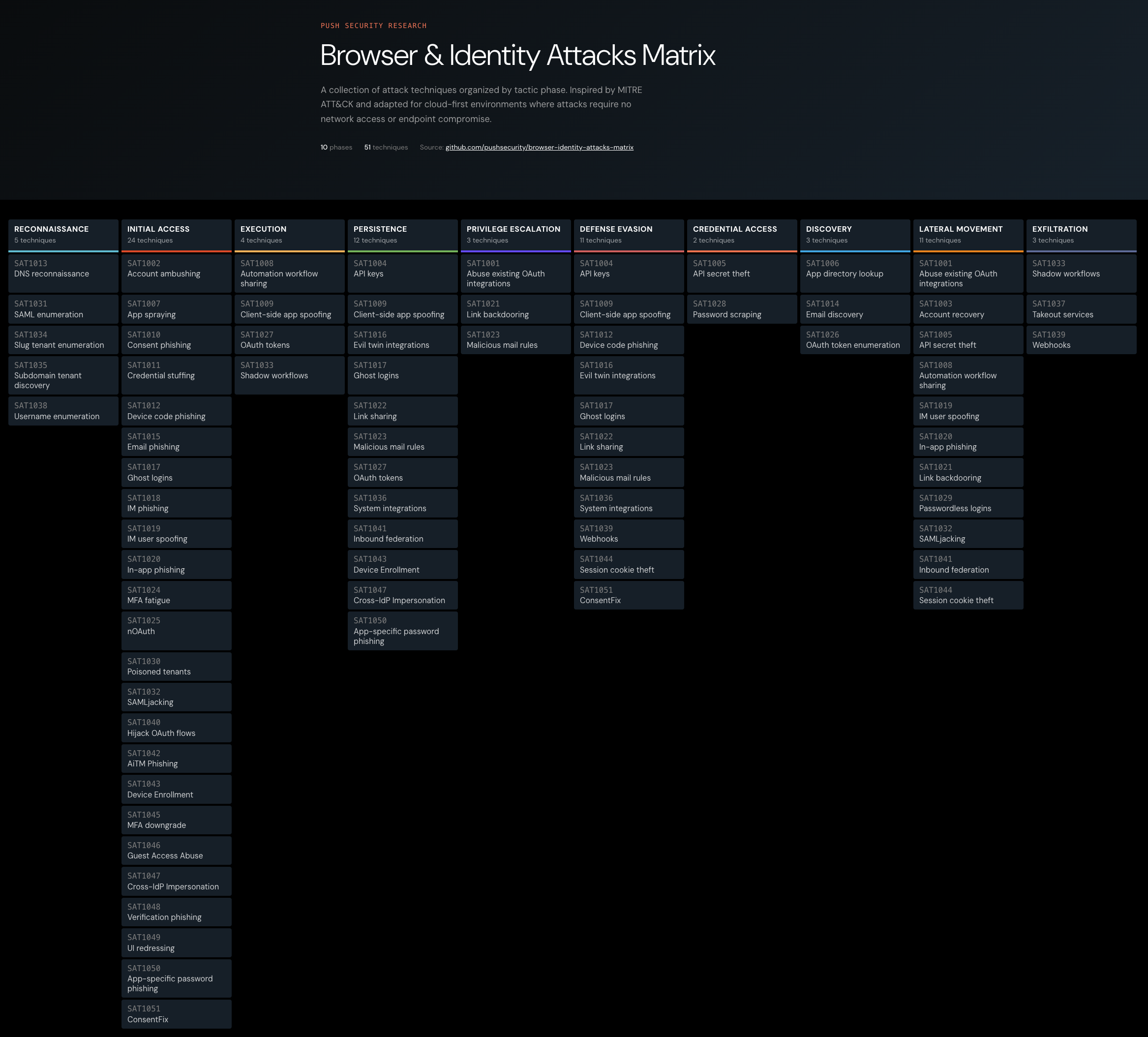This screenshot has width=1148, height=1037.
Task: Select IM user spoofing under Lateral Movement
Action: click(968, 411)
